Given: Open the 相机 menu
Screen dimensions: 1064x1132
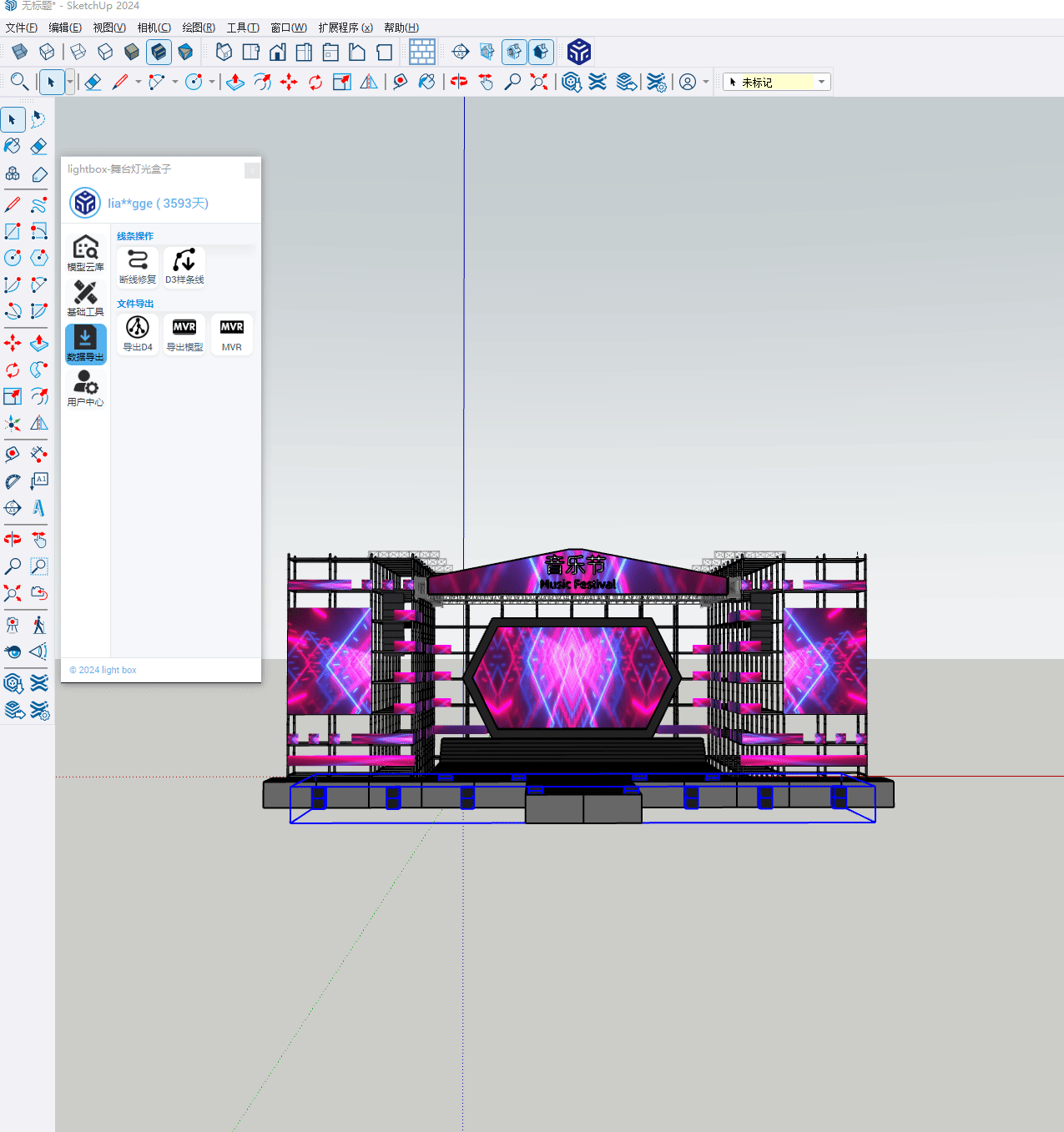Looking at the screenshot, I should (154, 28).
